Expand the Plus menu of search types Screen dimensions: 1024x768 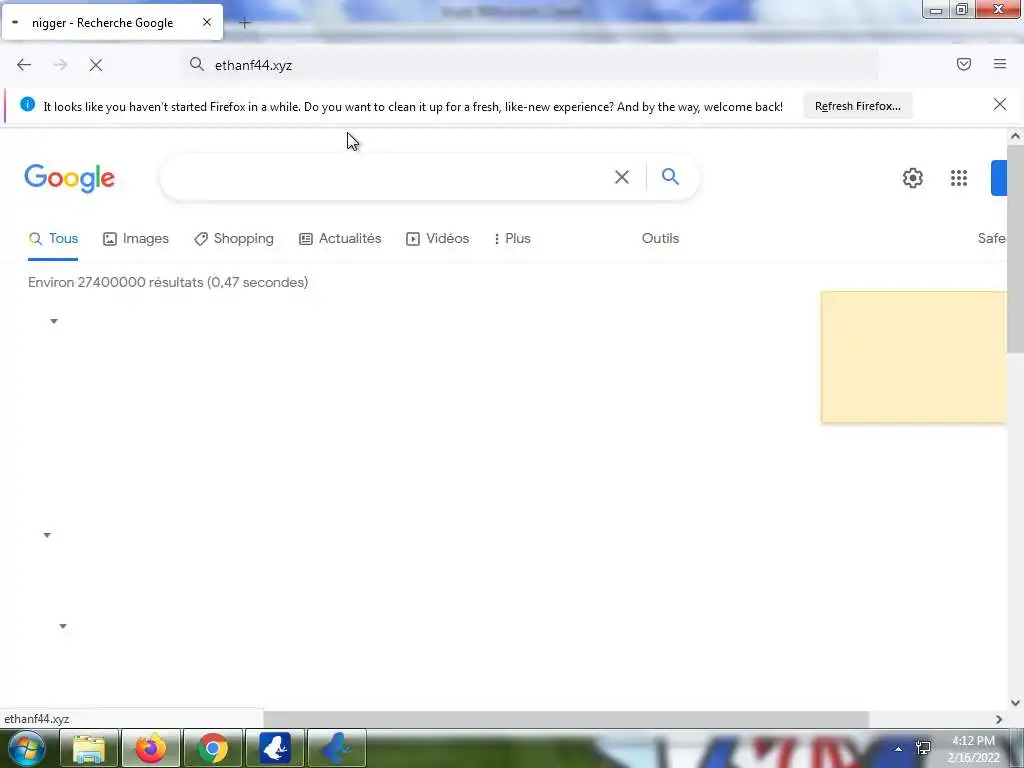[512, 238]
